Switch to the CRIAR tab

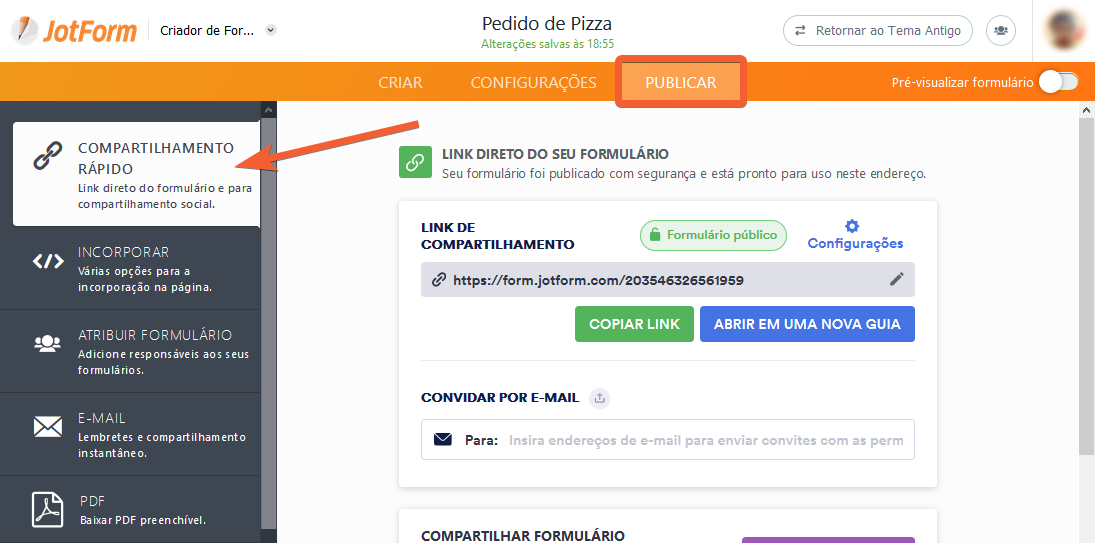(x=400, y=82)
